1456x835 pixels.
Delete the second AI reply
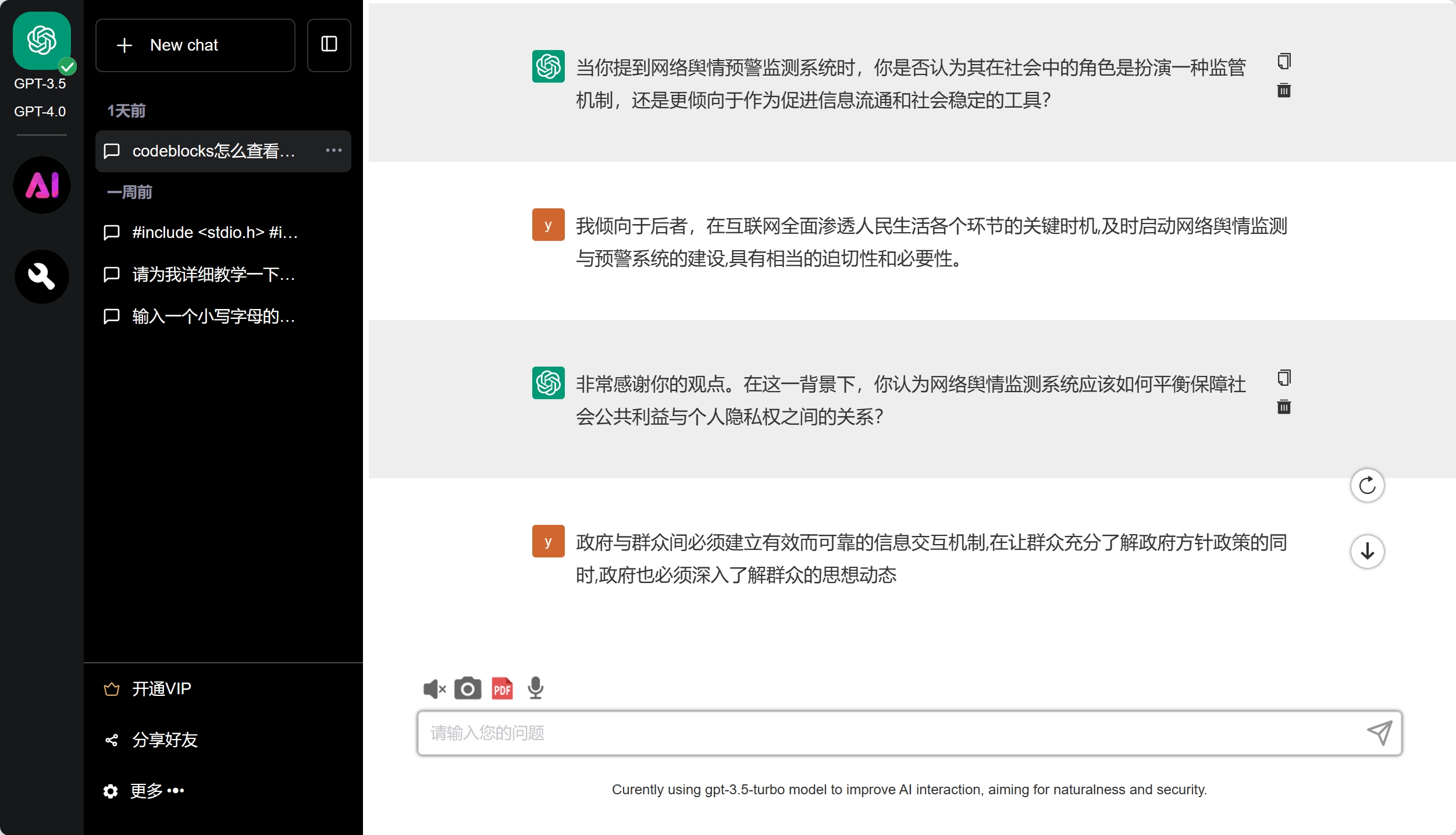pos(1284,407)
